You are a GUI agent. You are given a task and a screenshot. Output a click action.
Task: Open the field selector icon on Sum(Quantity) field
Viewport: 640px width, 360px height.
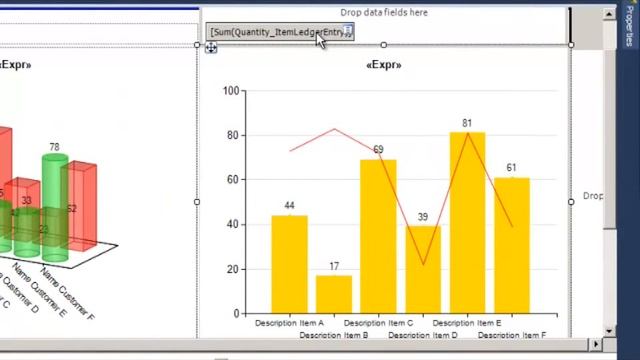click(x=347, y=30)
